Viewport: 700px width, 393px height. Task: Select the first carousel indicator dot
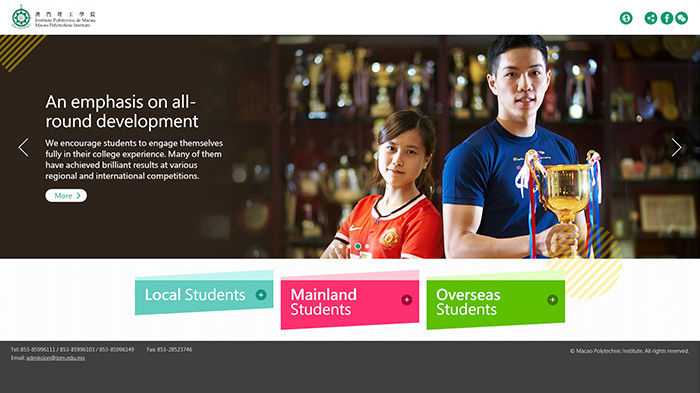pyautogui.click(x=333, y=246)
